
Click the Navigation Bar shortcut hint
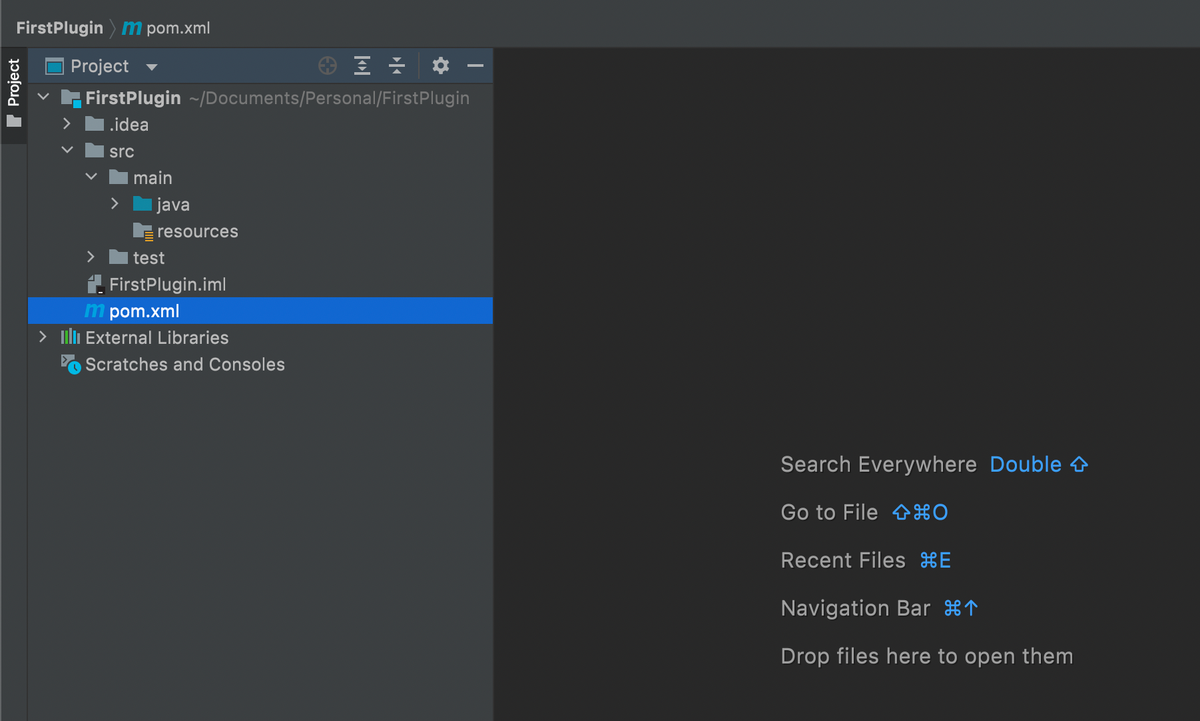[961, 608]
